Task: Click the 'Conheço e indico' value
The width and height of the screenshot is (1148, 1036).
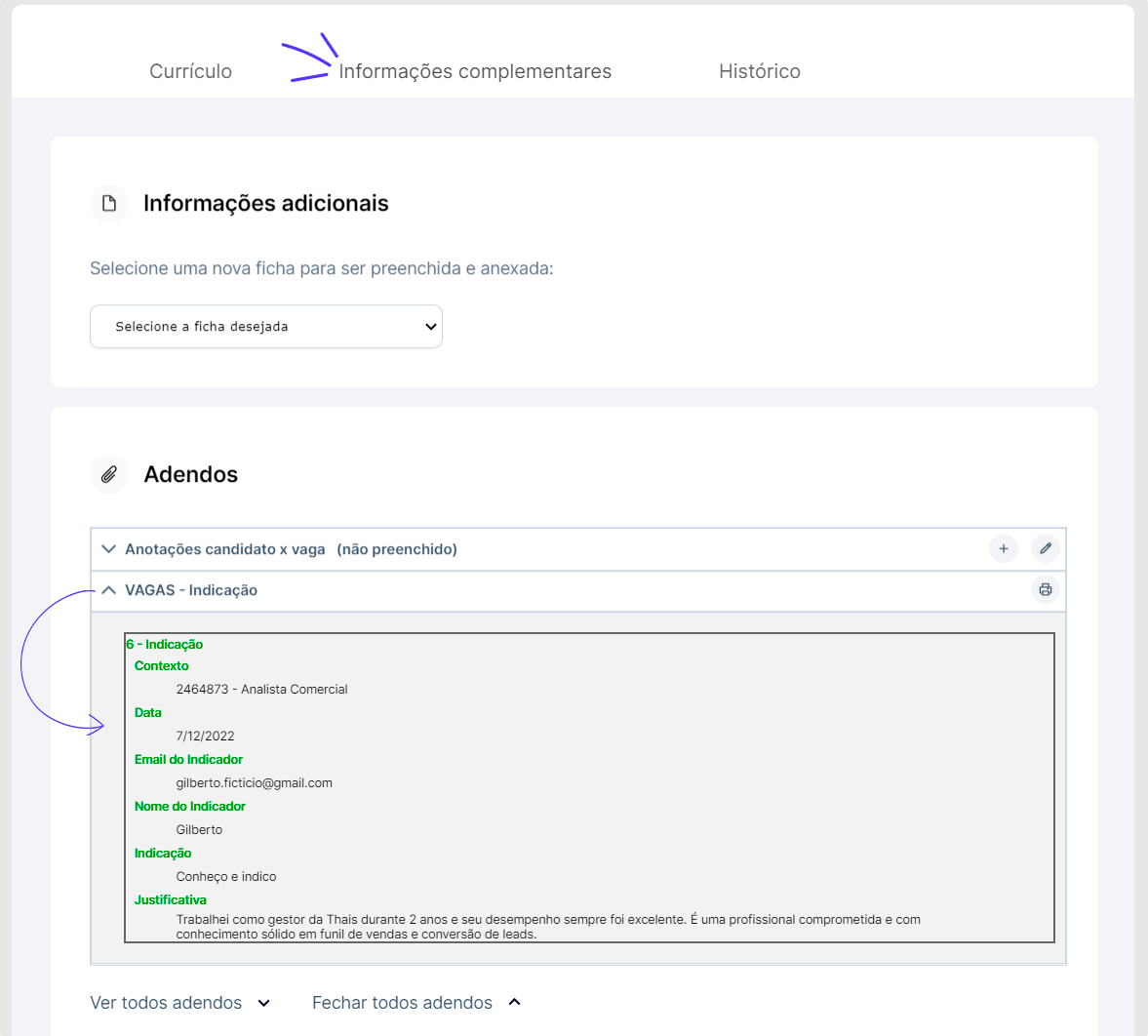Action: pyautogui.click(x=226, y=876)
